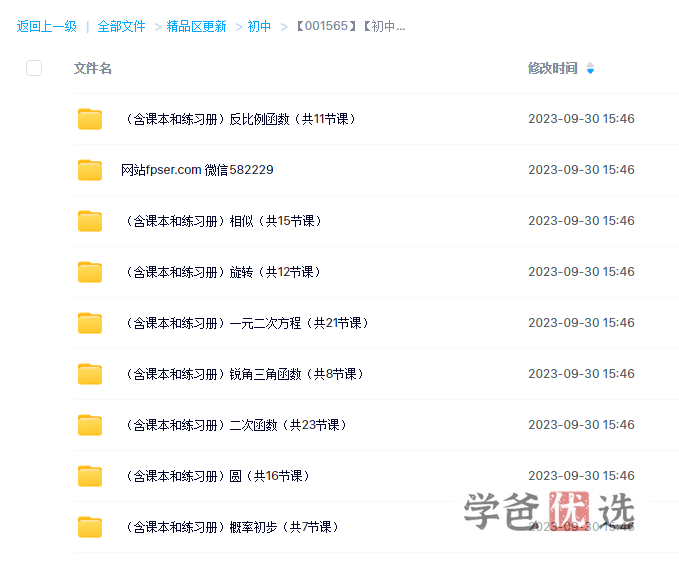679x571 pixels.
Task: Navigate to the 初中 breadcrumb
Action: [x=259, y=26]
